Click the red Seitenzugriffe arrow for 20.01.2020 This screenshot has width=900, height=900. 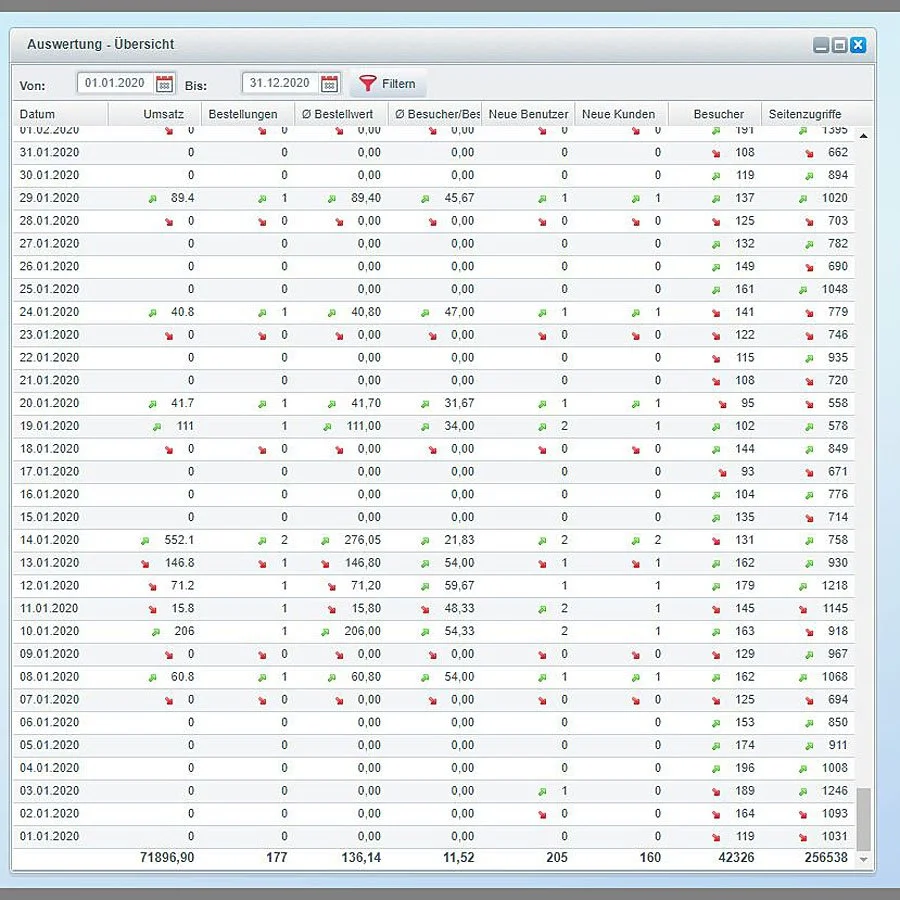tap(811, 403)
